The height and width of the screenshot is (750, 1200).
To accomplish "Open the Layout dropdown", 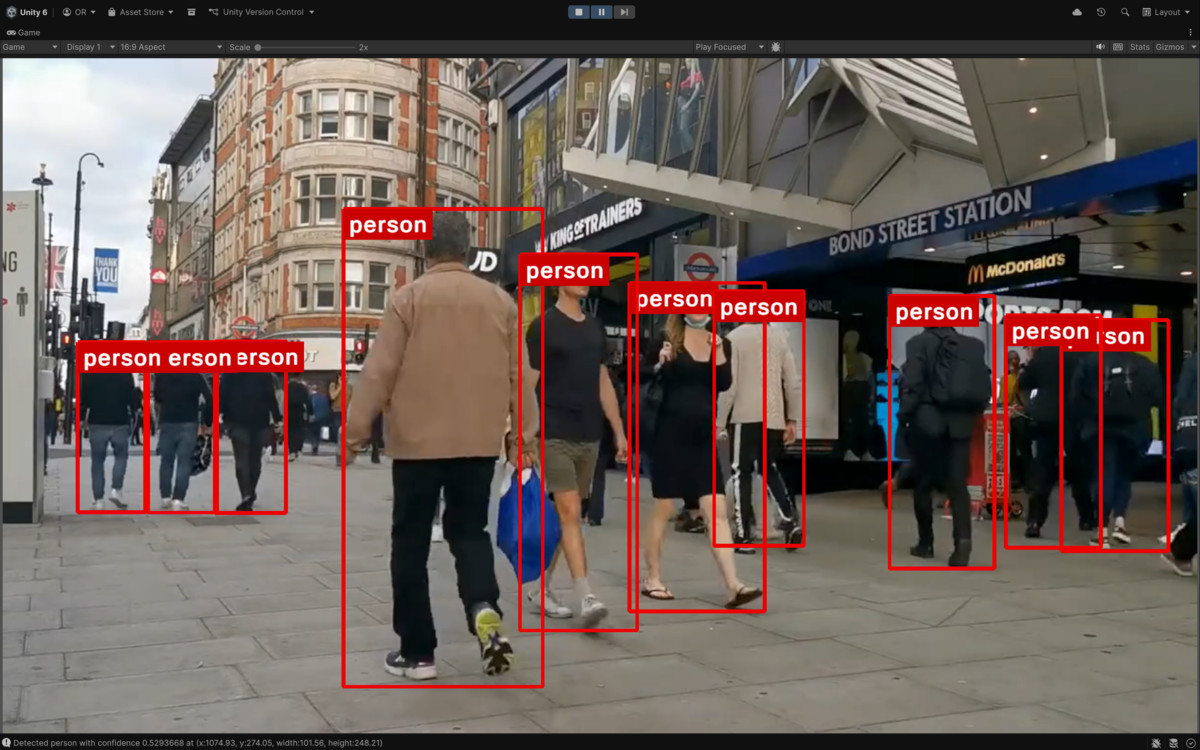I will pyautogui.click(x=1167, y=12).
